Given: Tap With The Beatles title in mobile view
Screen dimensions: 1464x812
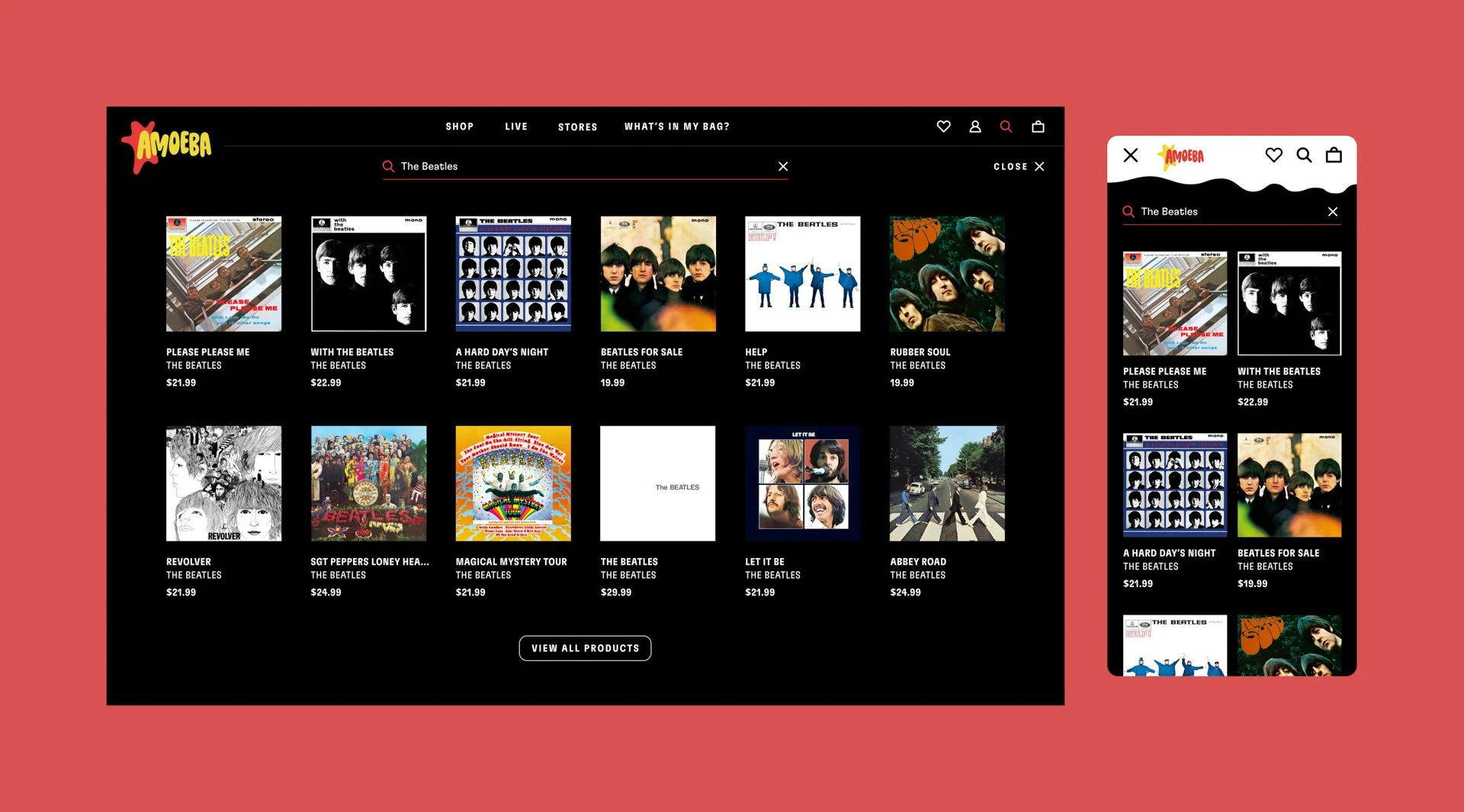Looking at the screenshot, I should tap(1279, 371).
